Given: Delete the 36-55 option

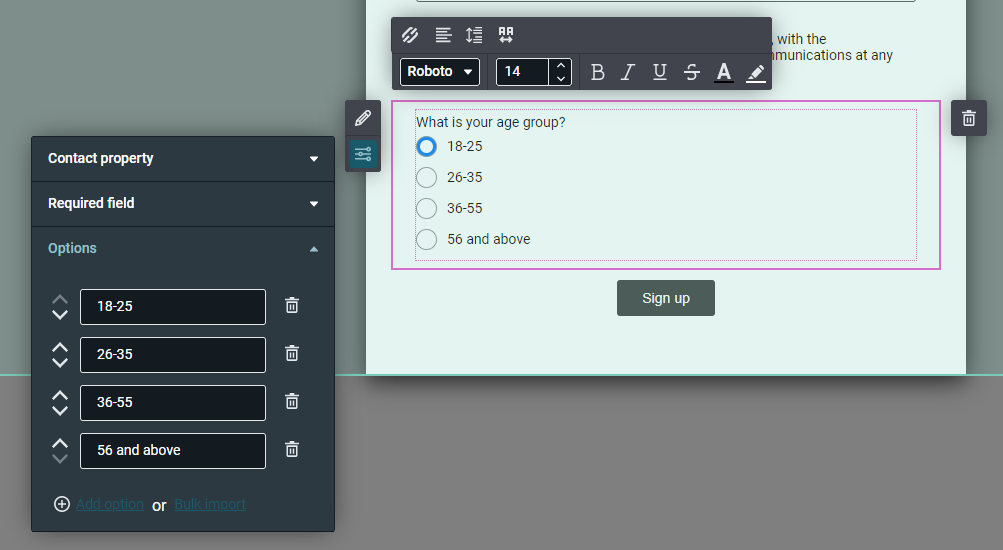Looking at the screenshot, I should (292, 402).
